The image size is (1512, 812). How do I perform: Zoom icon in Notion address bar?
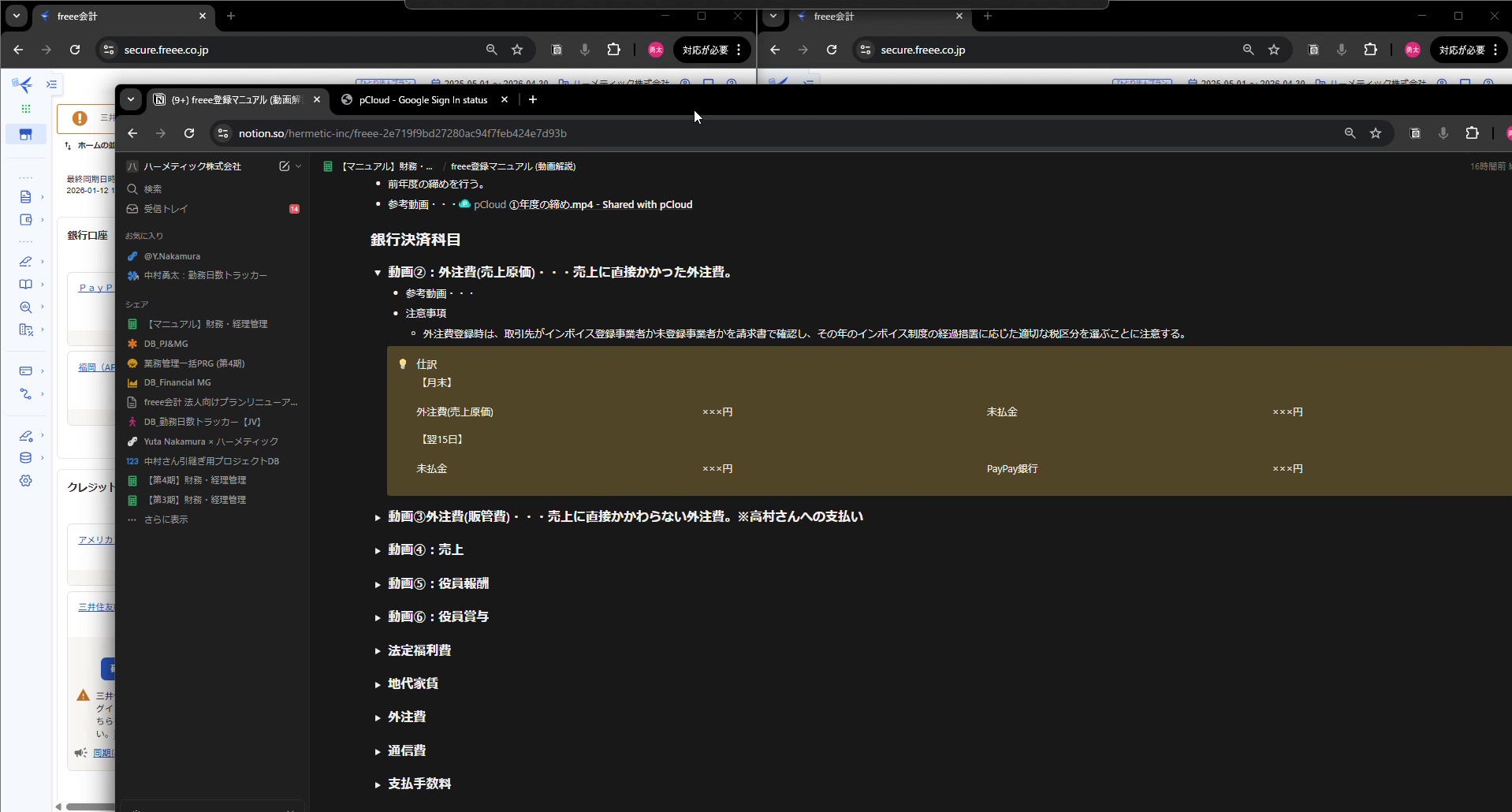coord(1350,133)
